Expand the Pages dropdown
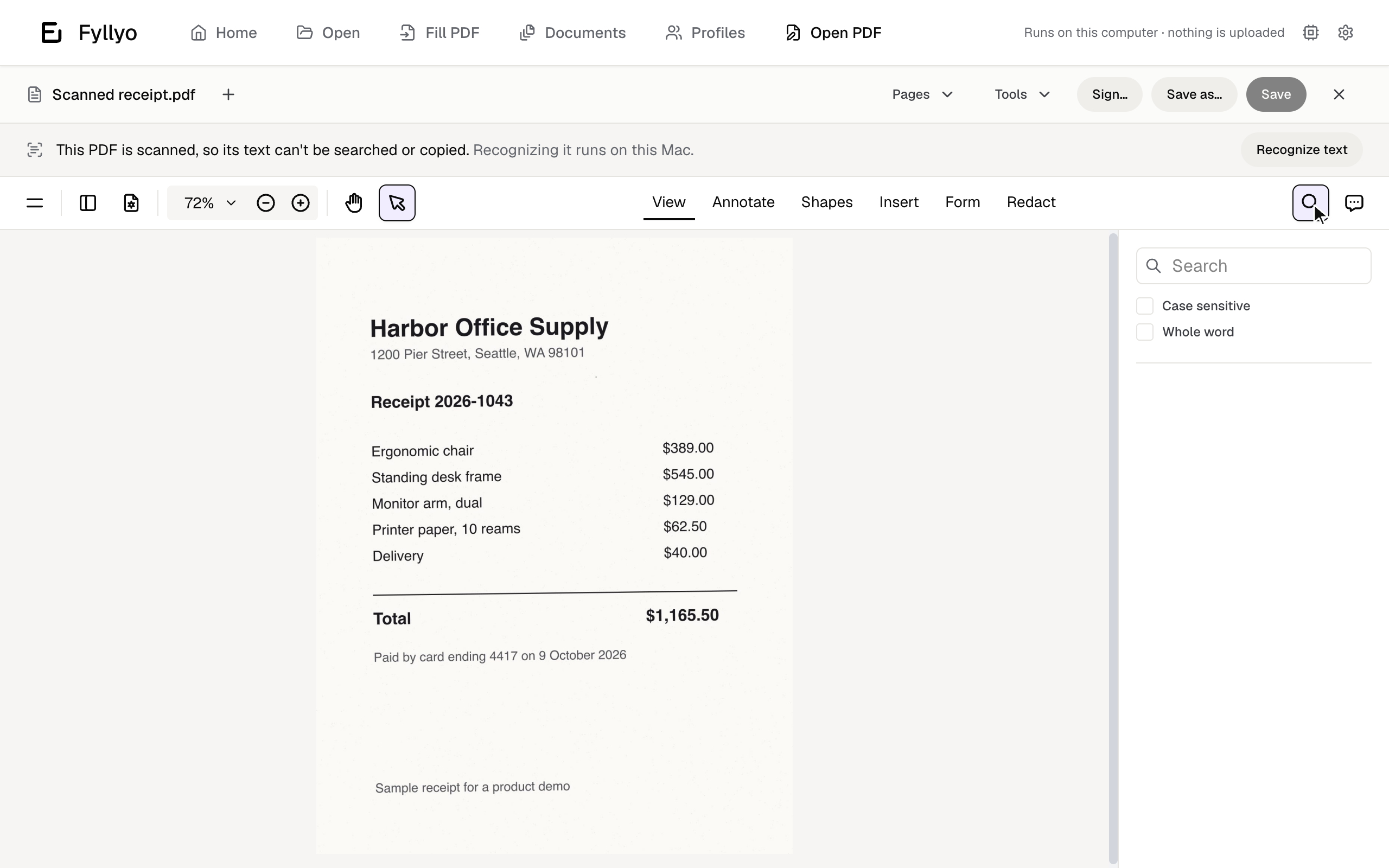This screenshot has height=868, width=1389. pos(923,94)
